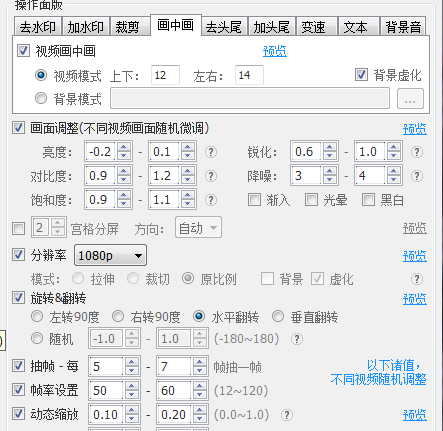
Task: Click 预览 link for 动态缩放
Action: [x=415, y=415]
